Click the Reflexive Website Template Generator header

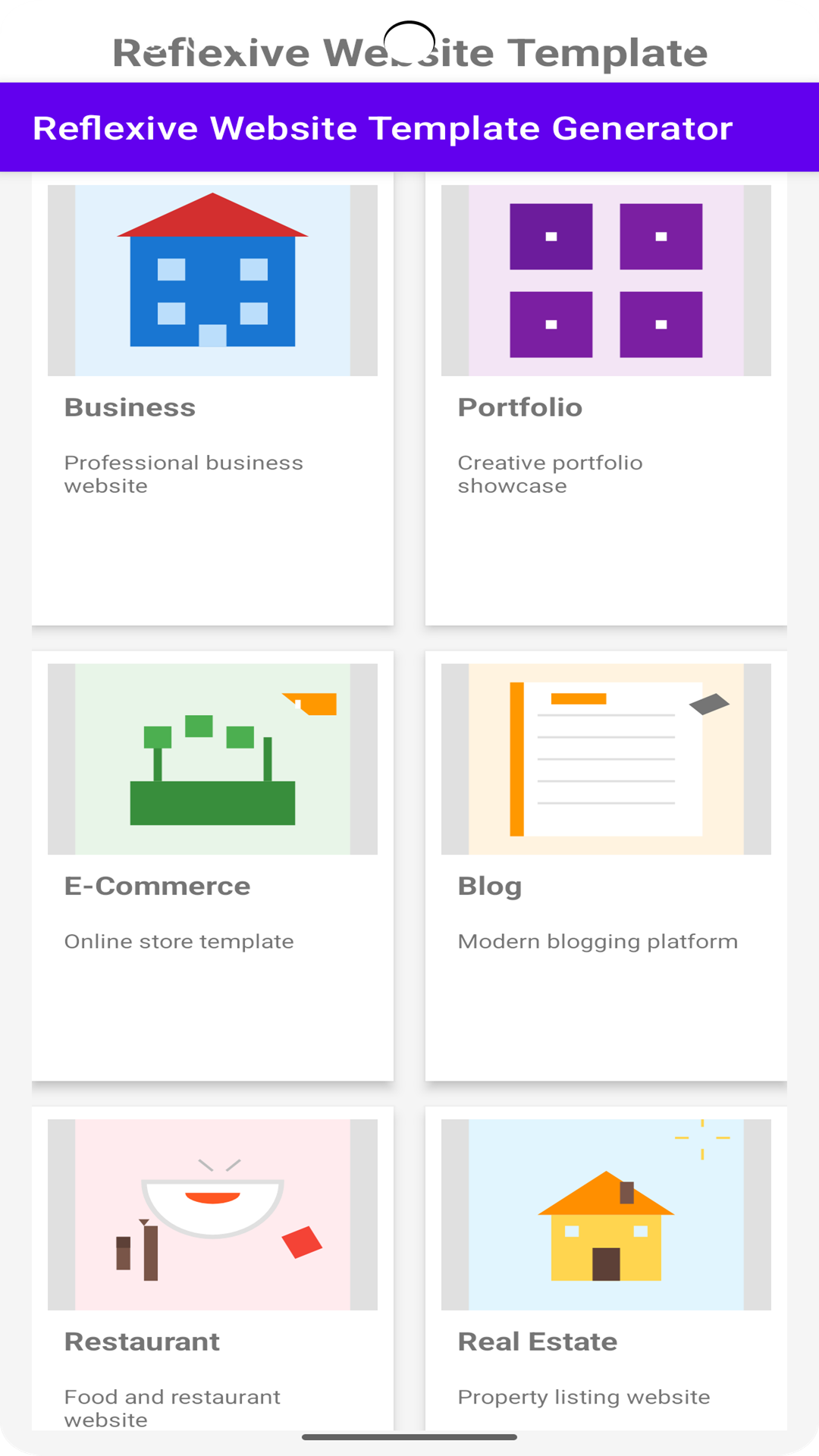point(383,128)
